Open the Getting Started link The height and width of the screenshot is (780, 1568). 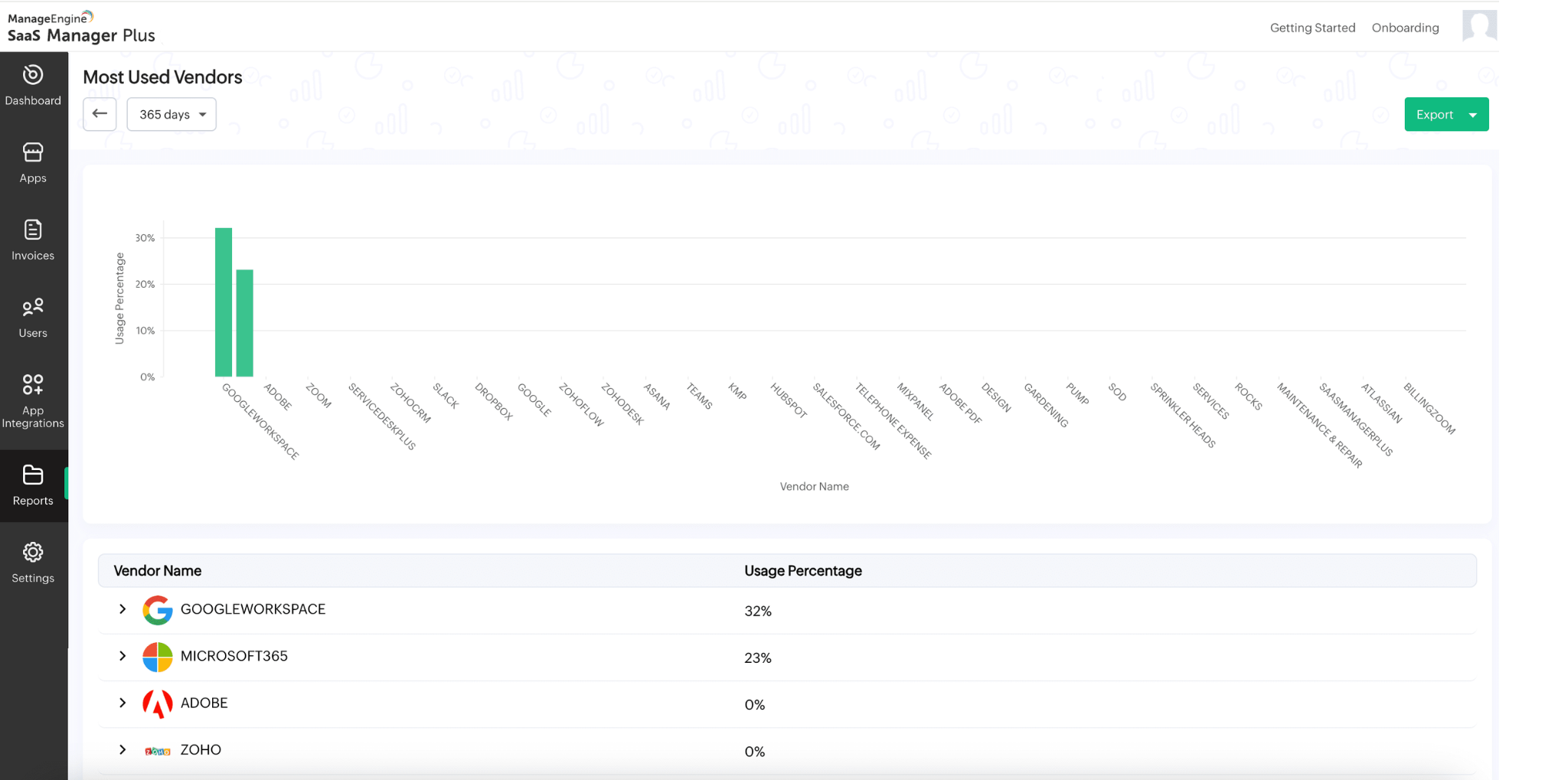(1312, 28)
